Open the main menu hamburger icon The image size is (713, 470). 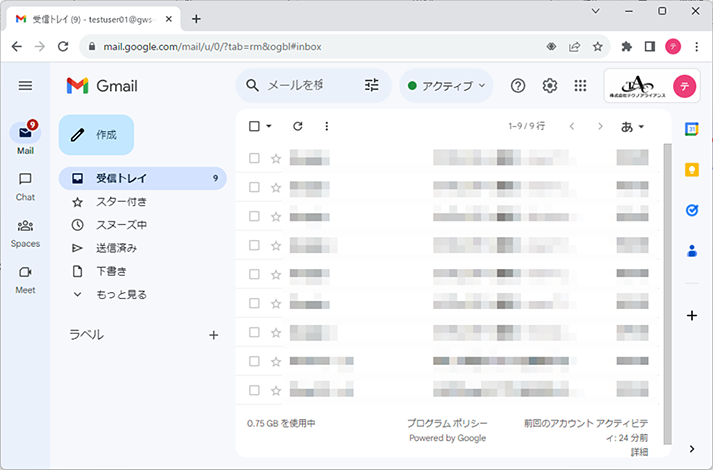coord(25,85)
